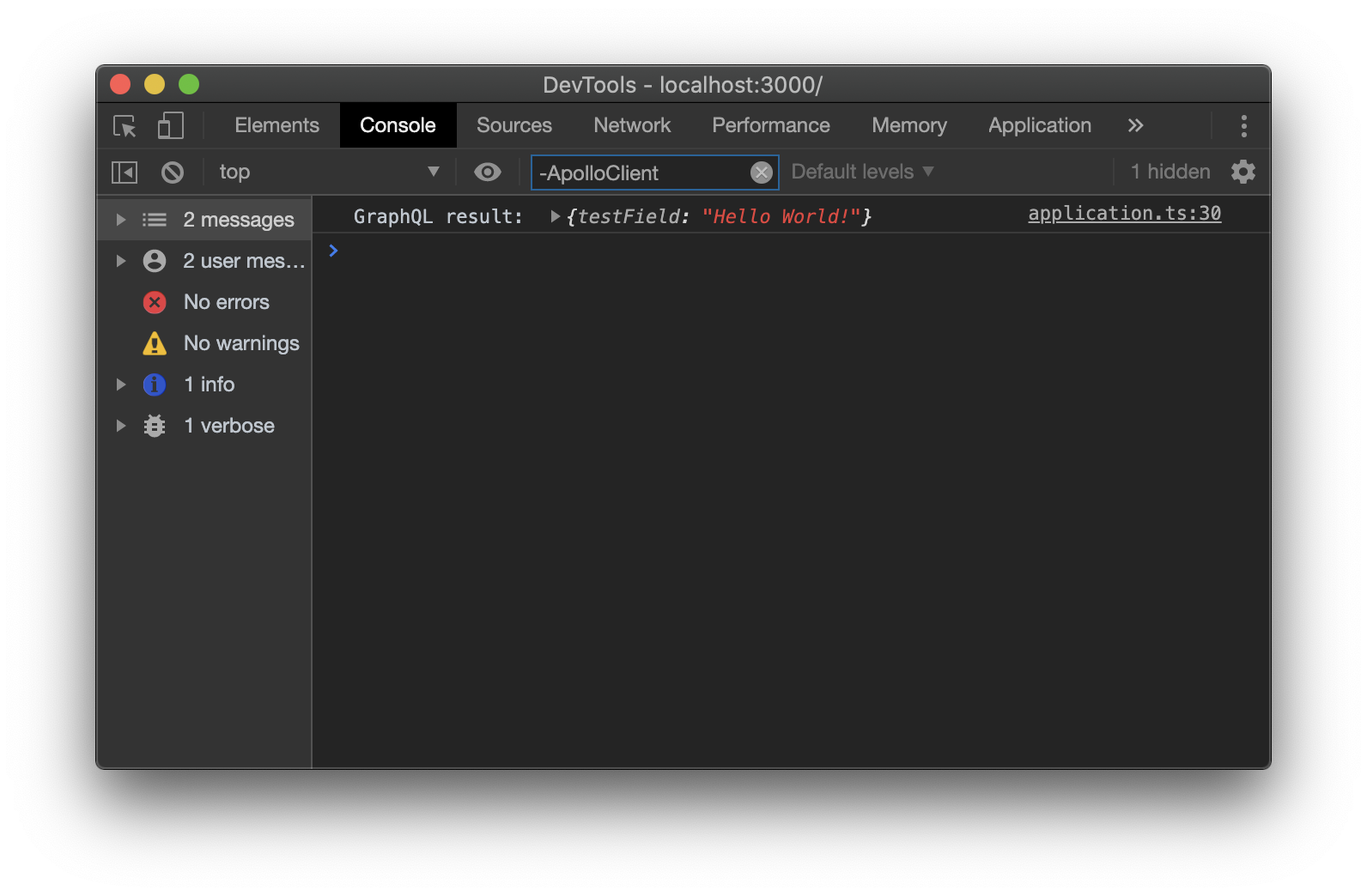Click the "GraphQL result:" log text

click(438, 216)
